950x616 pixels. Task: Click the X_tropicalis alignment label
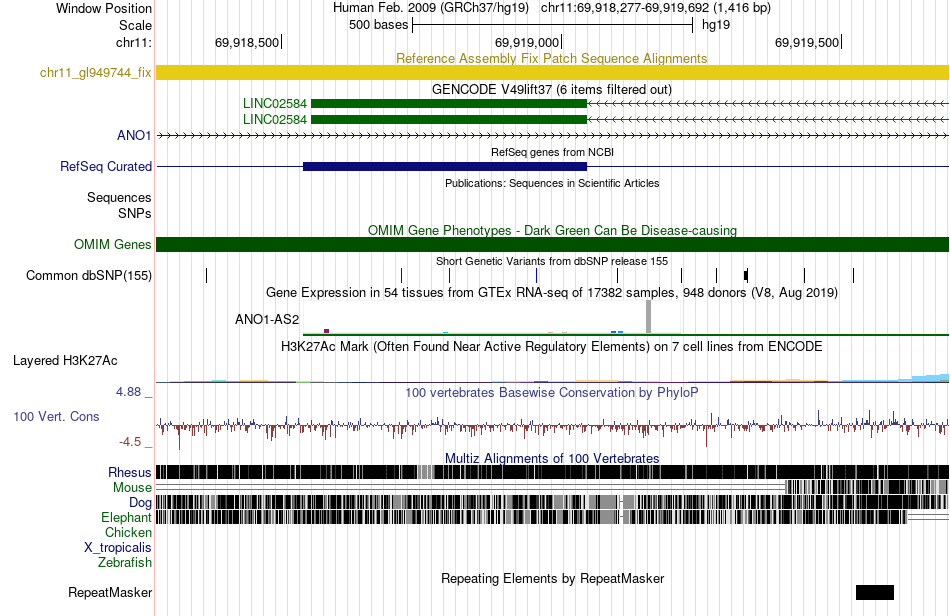pyautogui.click(x=118, y=548)
